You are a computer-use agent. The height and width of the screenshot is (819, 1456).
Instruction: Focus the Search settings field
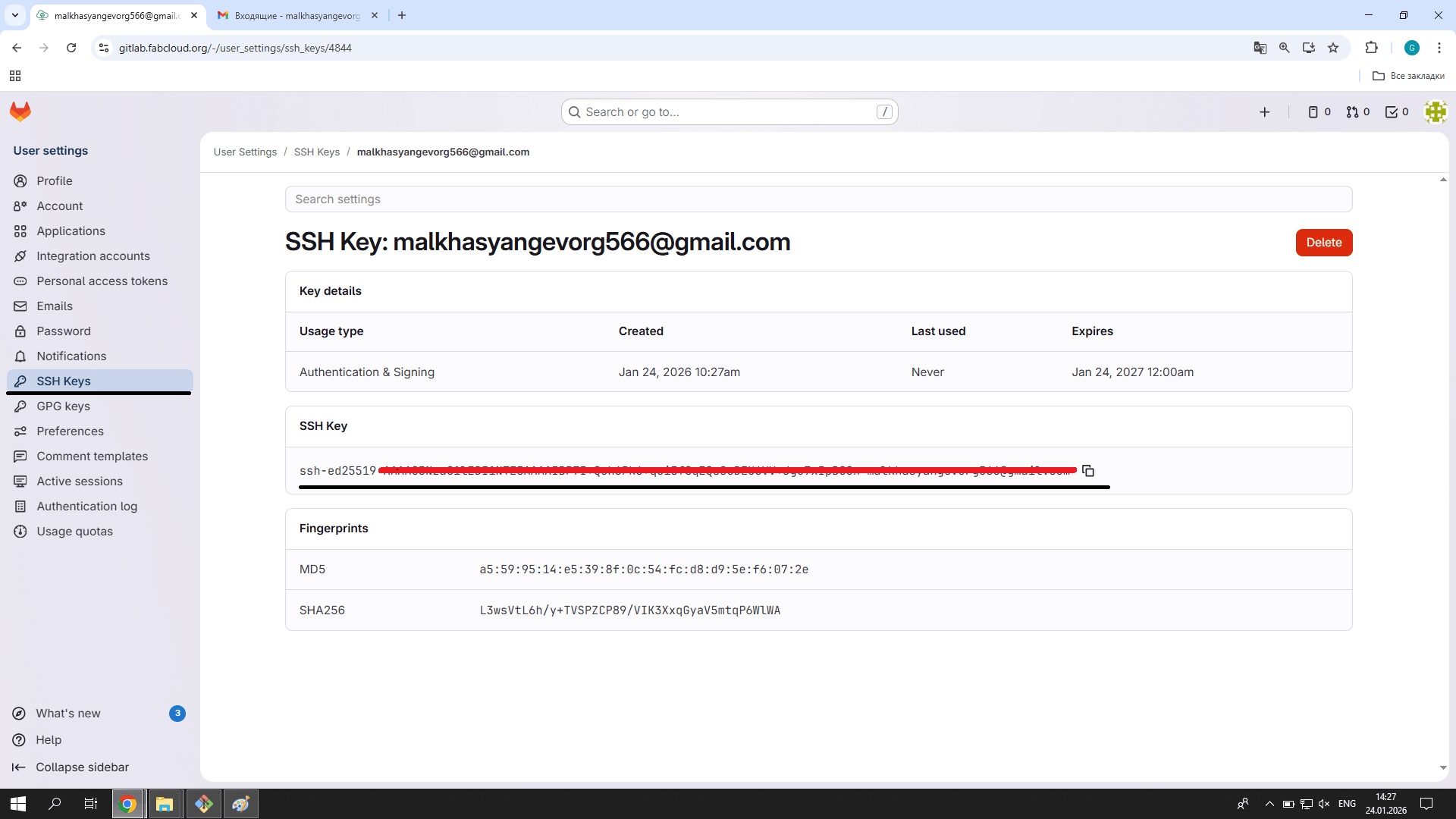coord(818,199)
